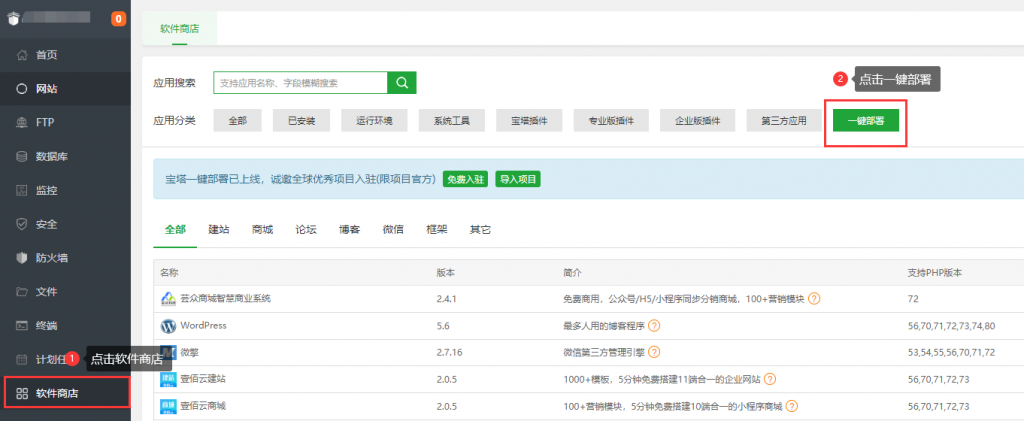Click the 版本 column header

(445, 273)
